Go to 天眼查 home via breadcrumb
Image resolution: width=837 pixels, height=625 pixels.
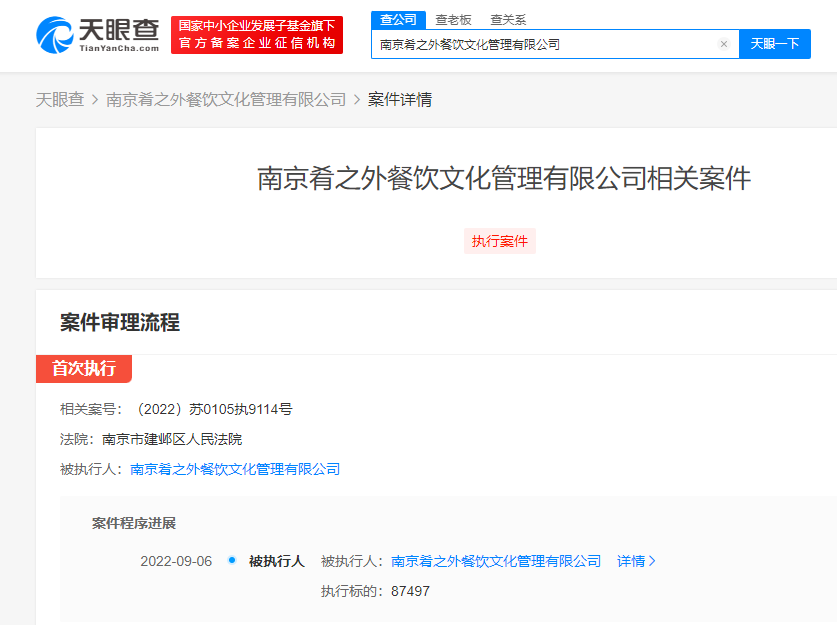point(60,99)
